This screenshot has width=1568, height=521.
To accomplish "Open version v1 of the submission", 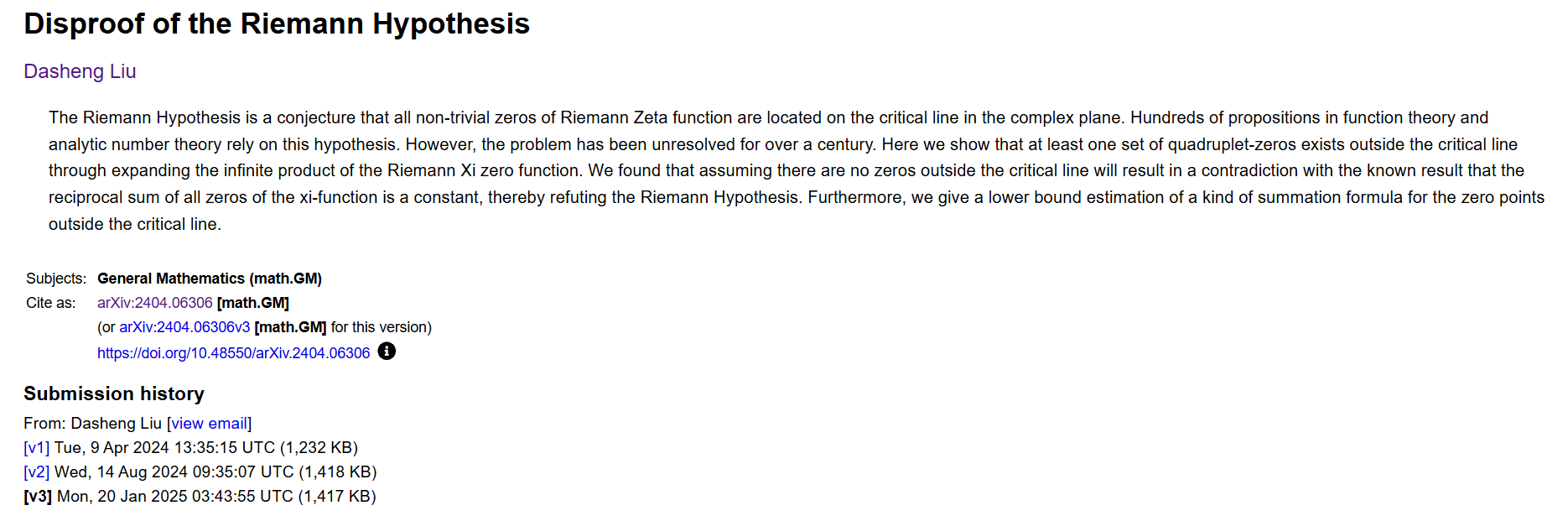I will tap(37, 448).
